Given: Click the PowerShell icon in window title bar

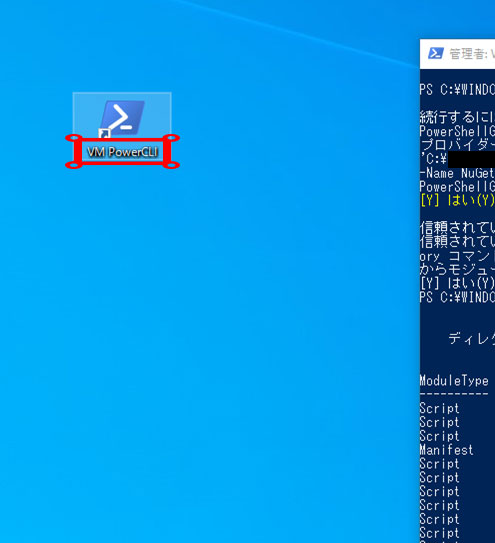Looking at the screenshot, I should point(436,54).
